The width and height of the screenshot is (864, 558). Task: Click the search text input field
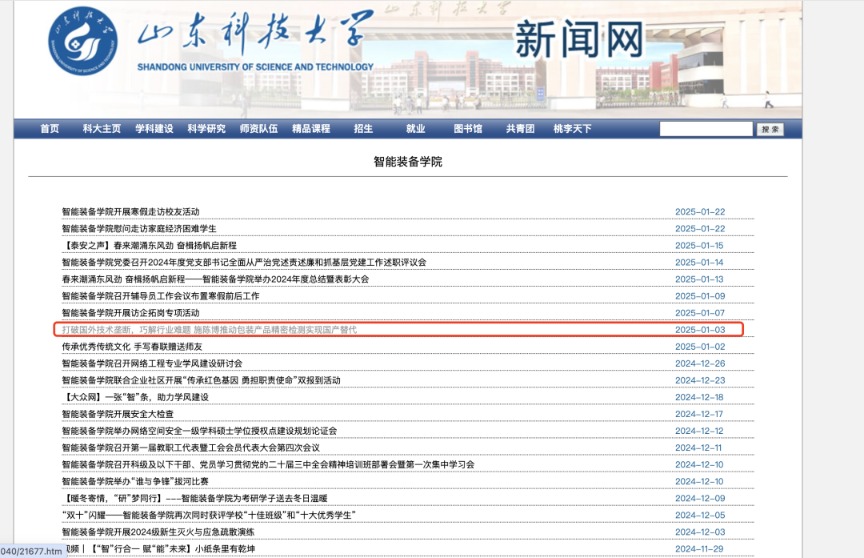coord(705,129)
